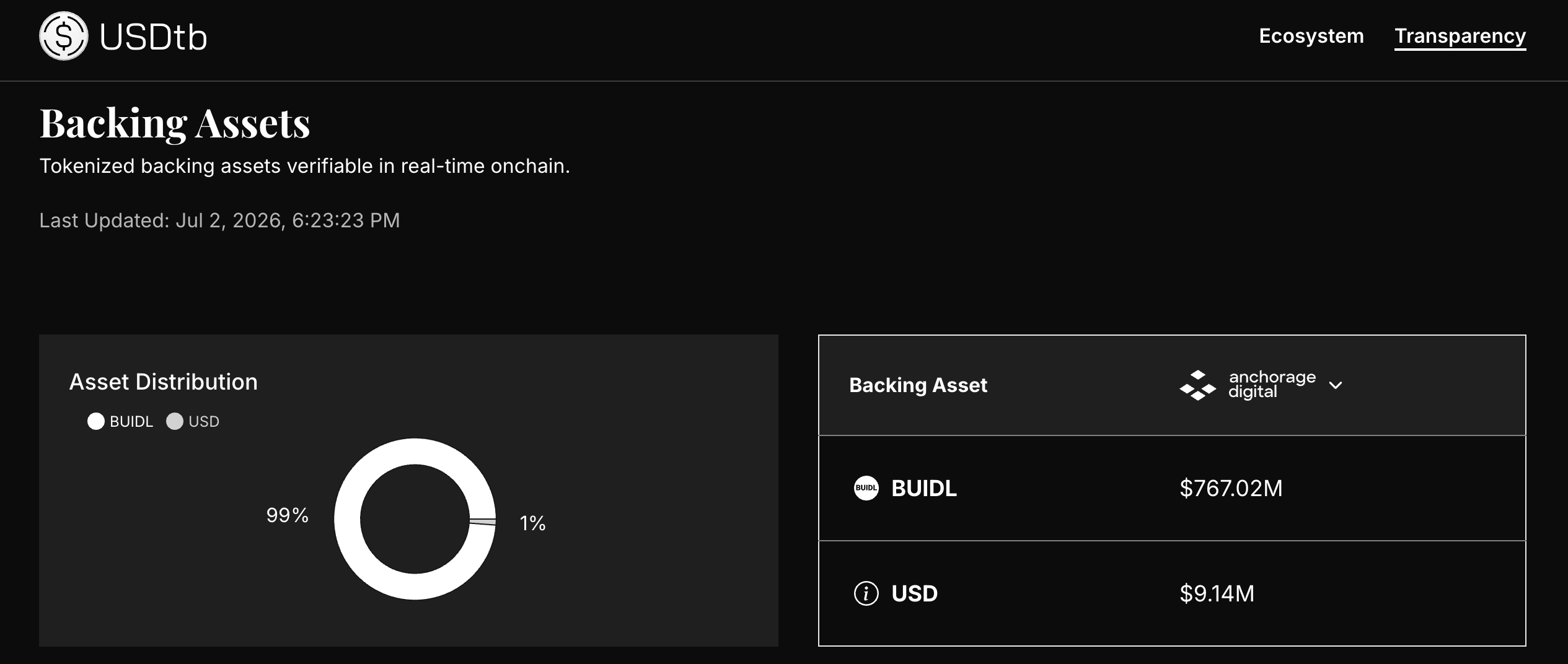
Task: Click the thin gray USD donut slice
Action: click(483, 522)
